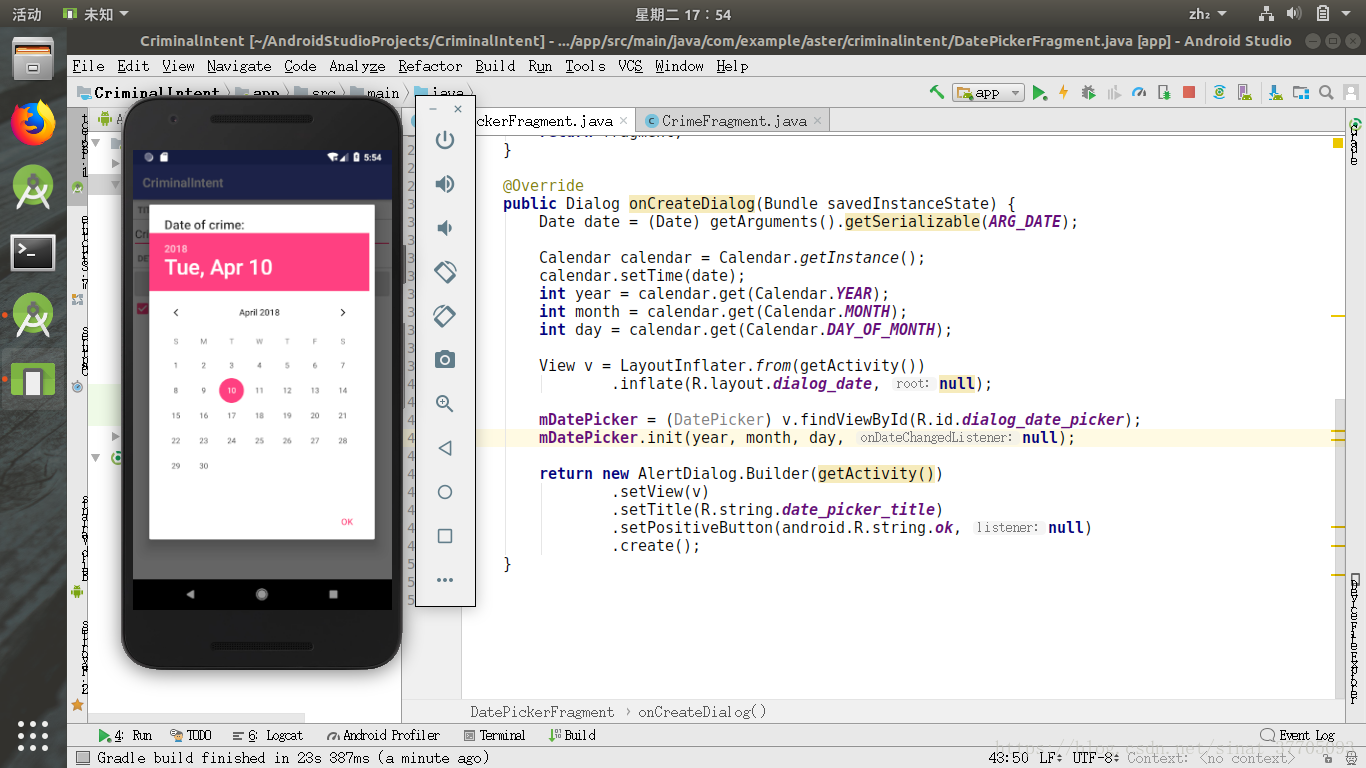Open the VCS menu
The image size is (1366, 768).
click(x=630, y=66)
